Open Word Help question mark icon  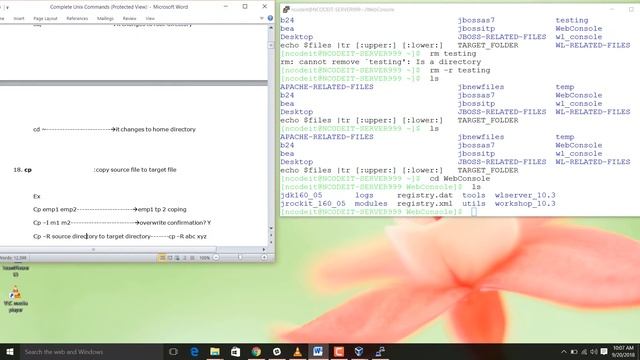coord(270,18)
